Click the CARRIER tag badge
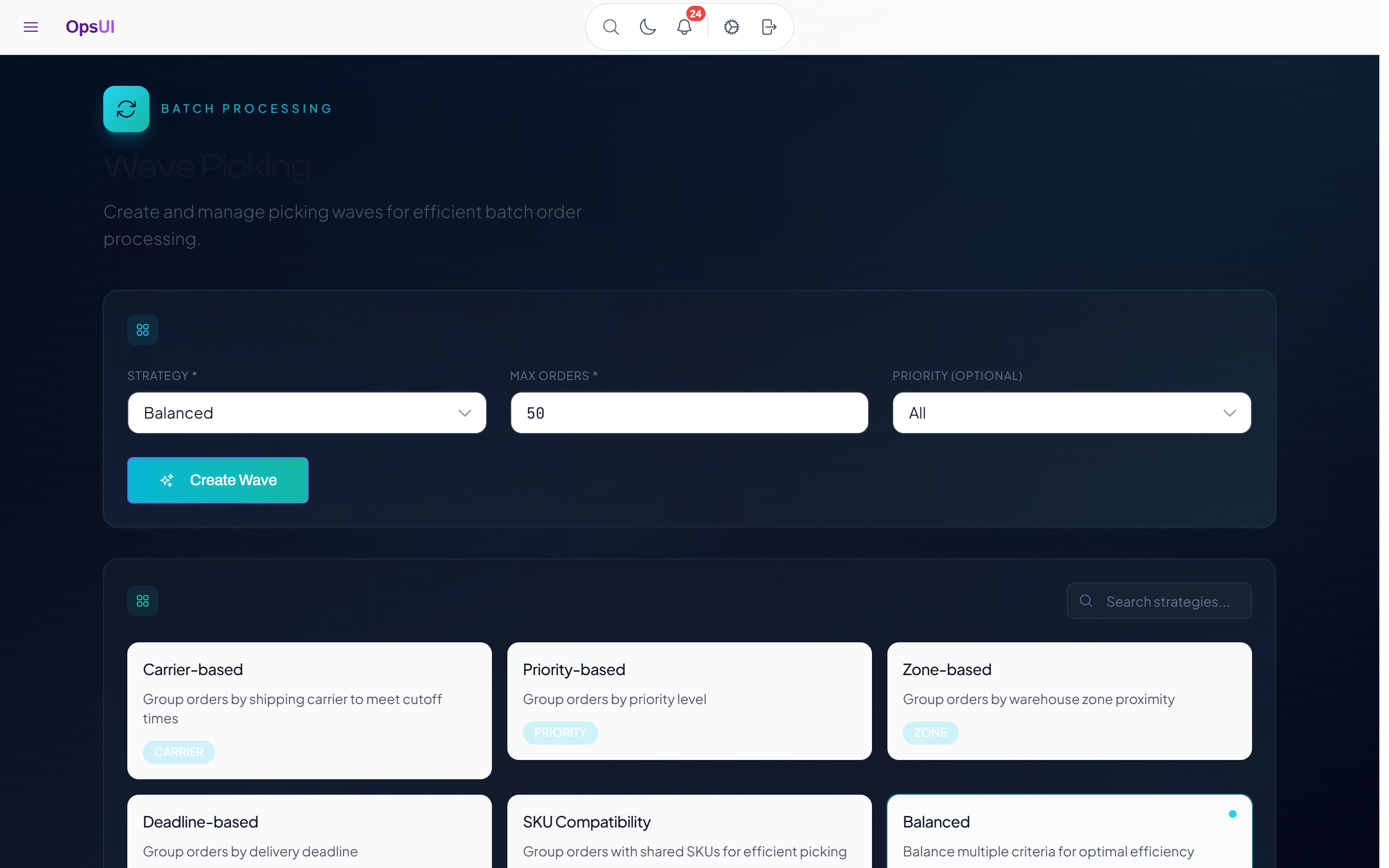1389x868 pixels. [x=179, y=752]
